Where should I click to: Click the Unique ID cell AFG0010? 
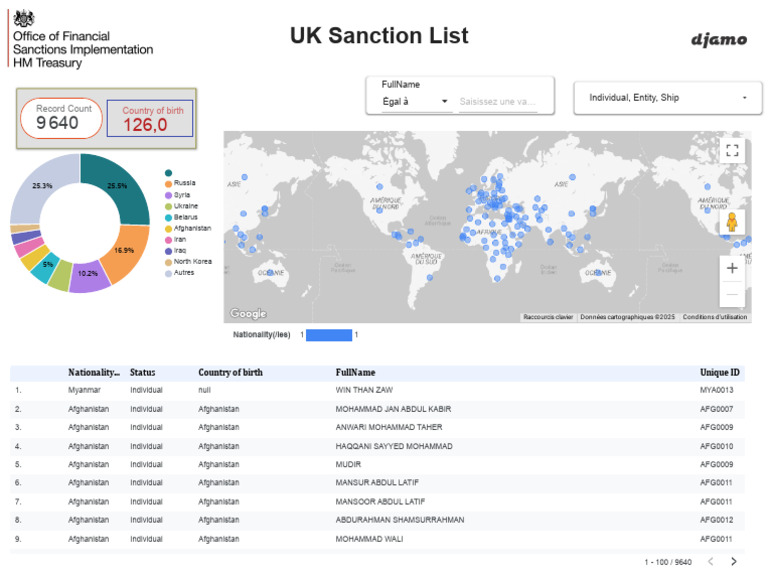tap(717, 446)
